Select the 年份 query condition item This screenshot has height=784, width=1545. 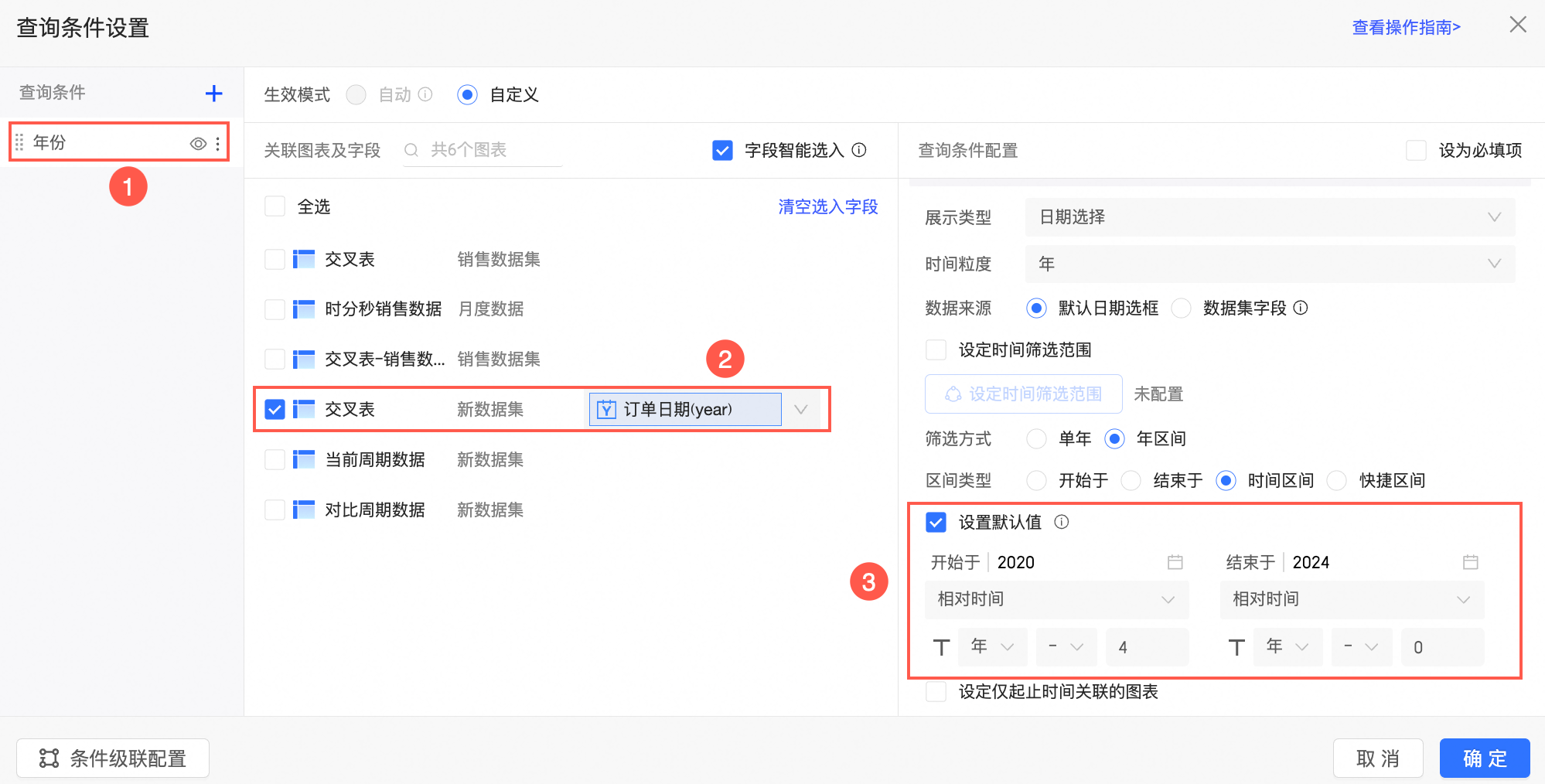pos(119,142)
